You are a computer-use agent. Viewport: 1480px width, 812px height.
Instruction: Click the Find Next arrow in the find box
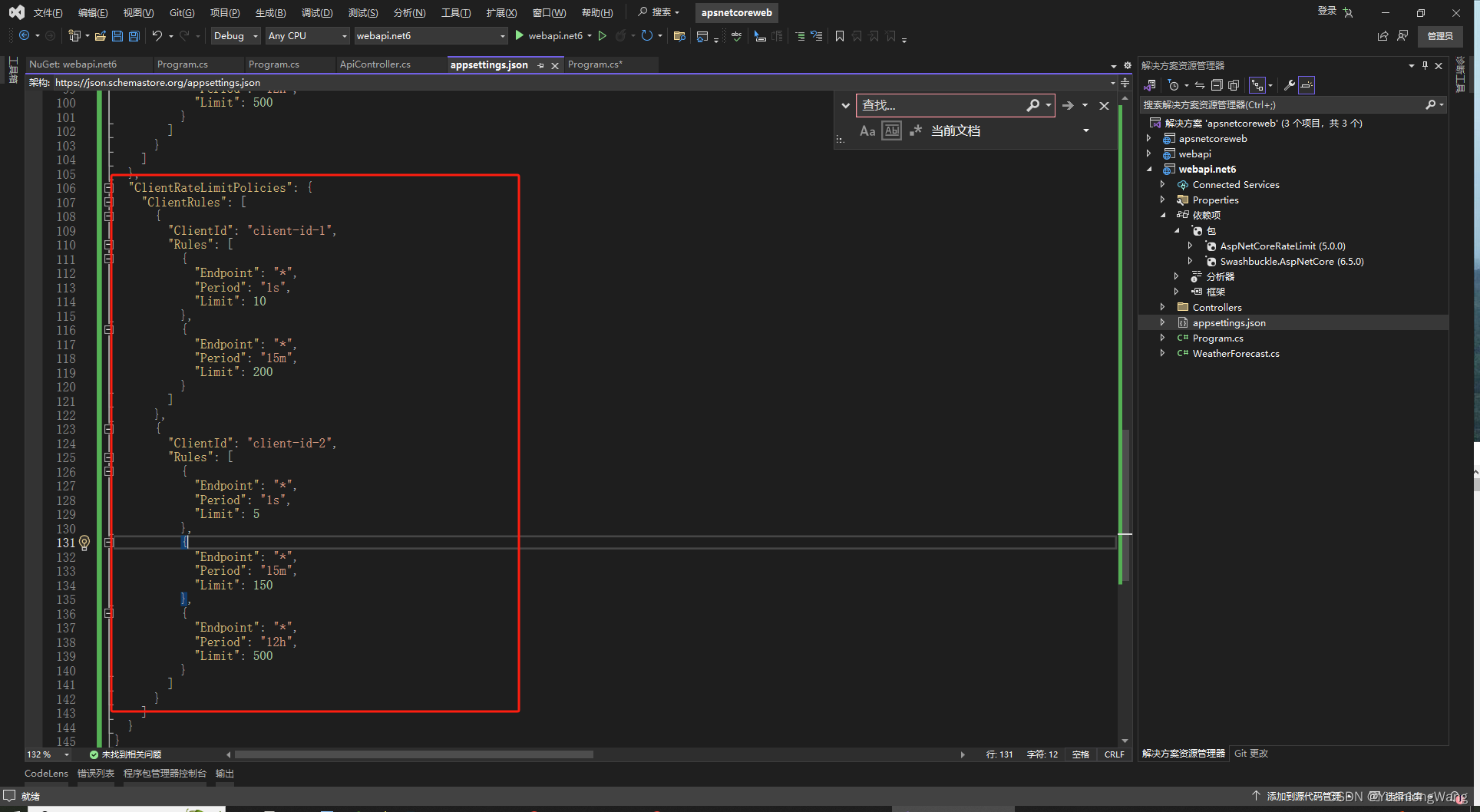(1068, 105)
